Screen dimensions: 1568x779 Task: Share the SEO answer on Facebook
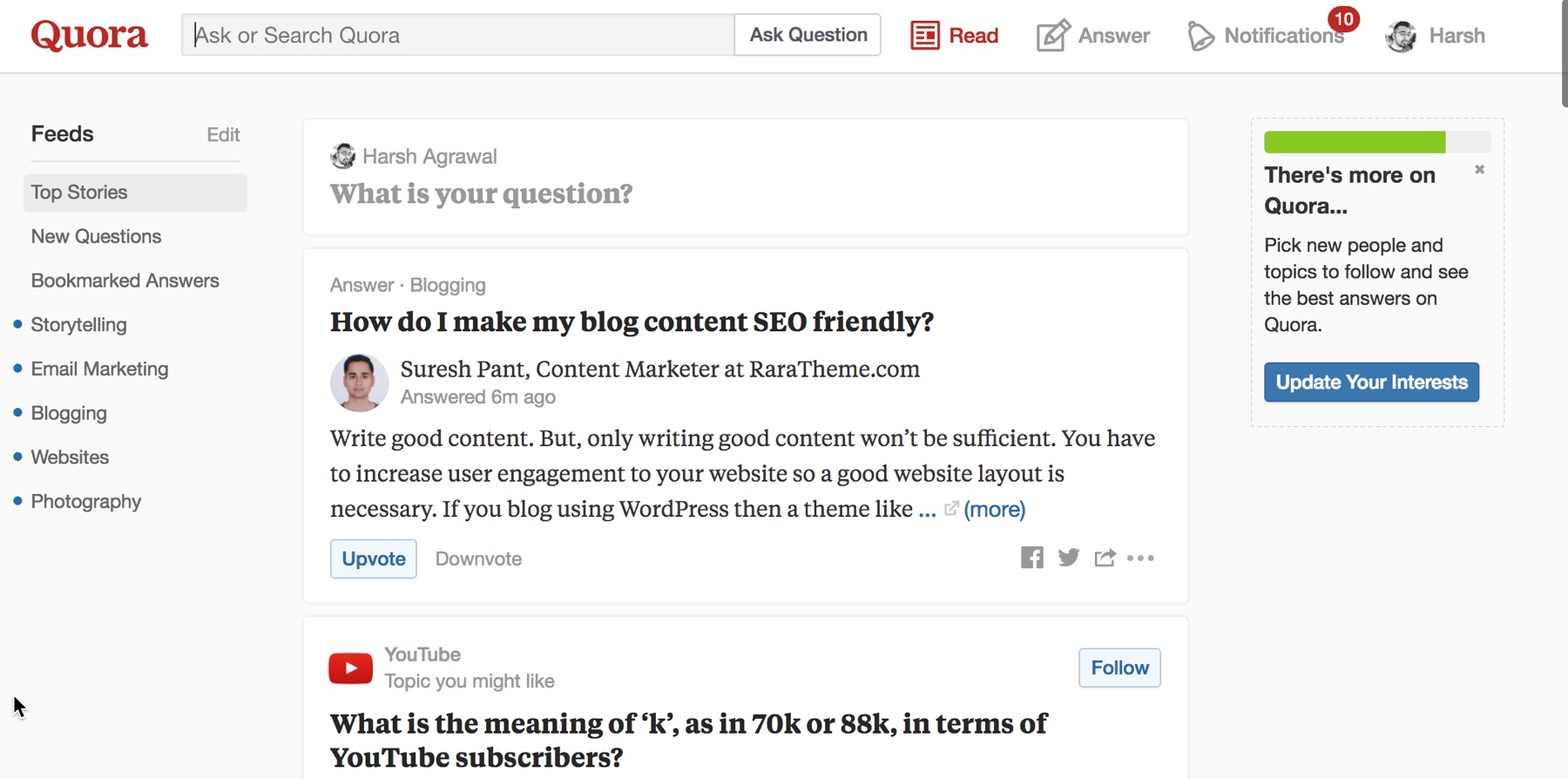1032,558
